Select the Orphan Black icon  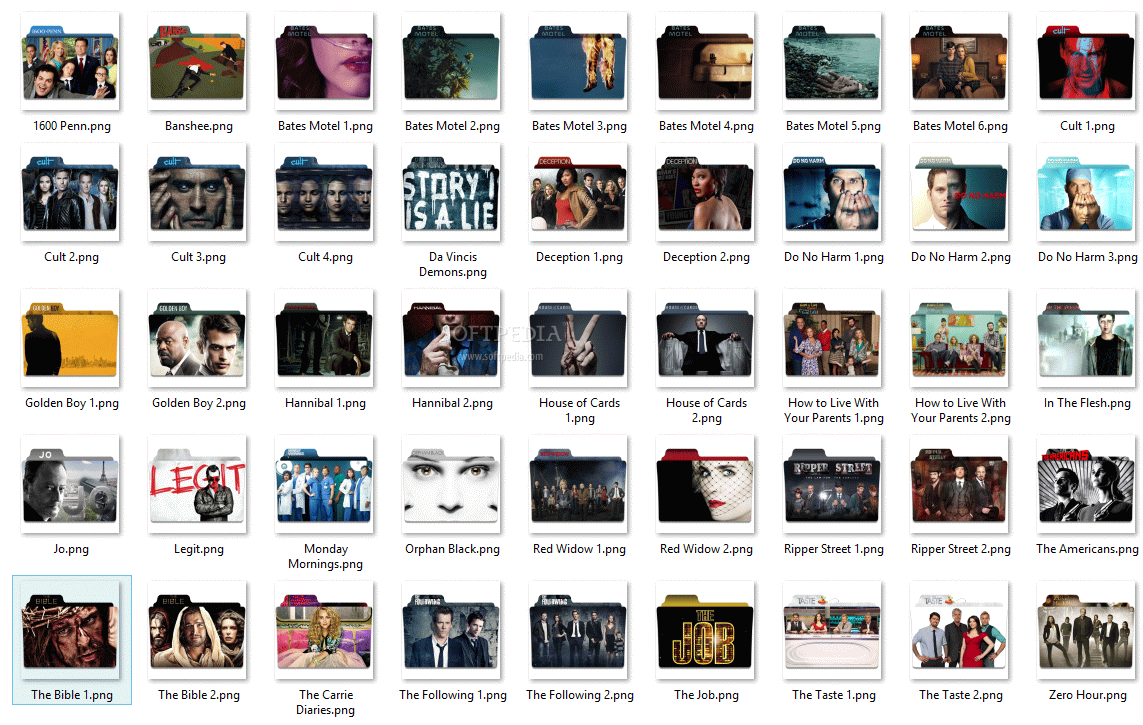tap(452, 485)
